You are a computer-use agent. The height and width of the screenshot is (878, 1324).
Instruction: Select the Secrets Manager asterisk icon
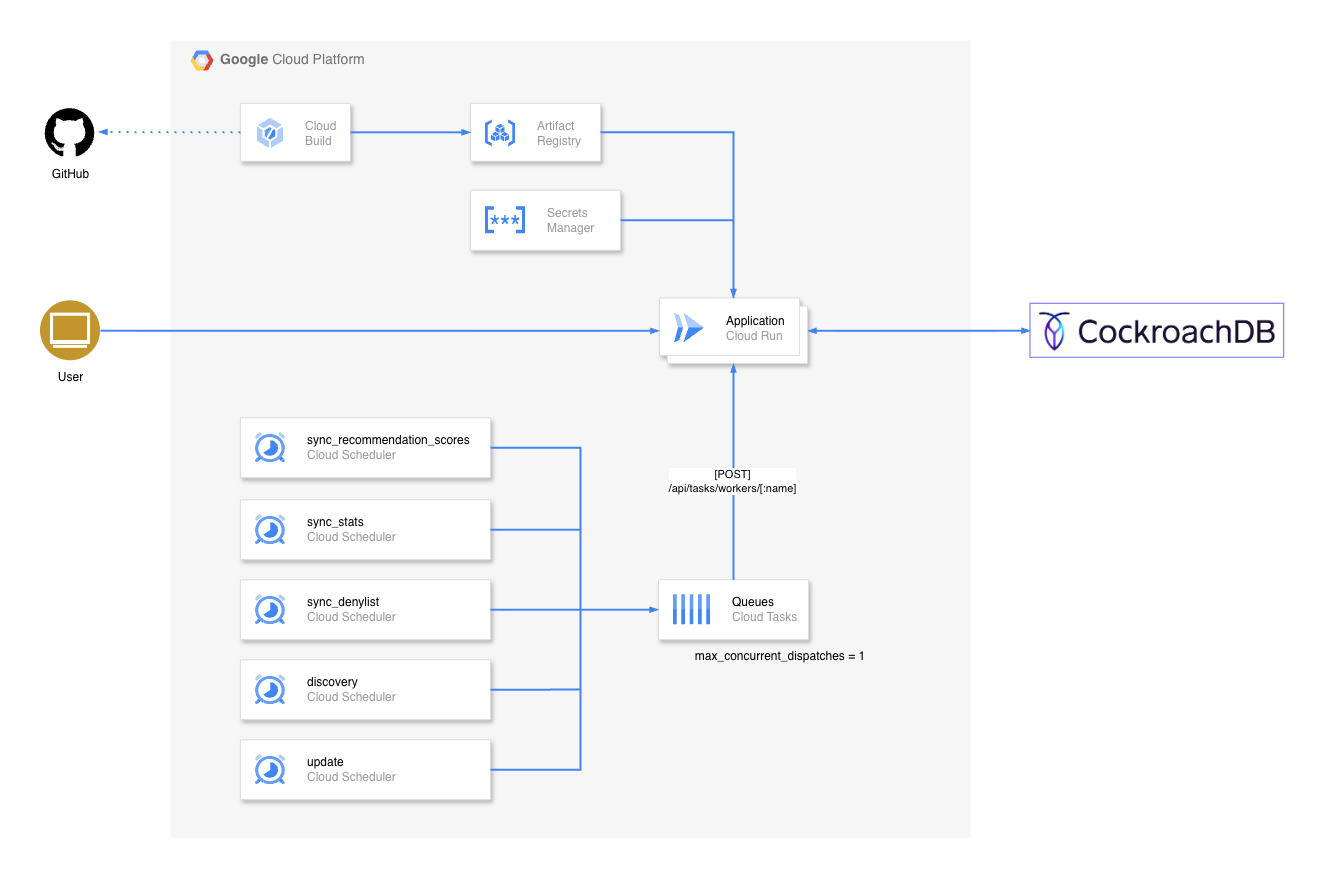(505, 220)
